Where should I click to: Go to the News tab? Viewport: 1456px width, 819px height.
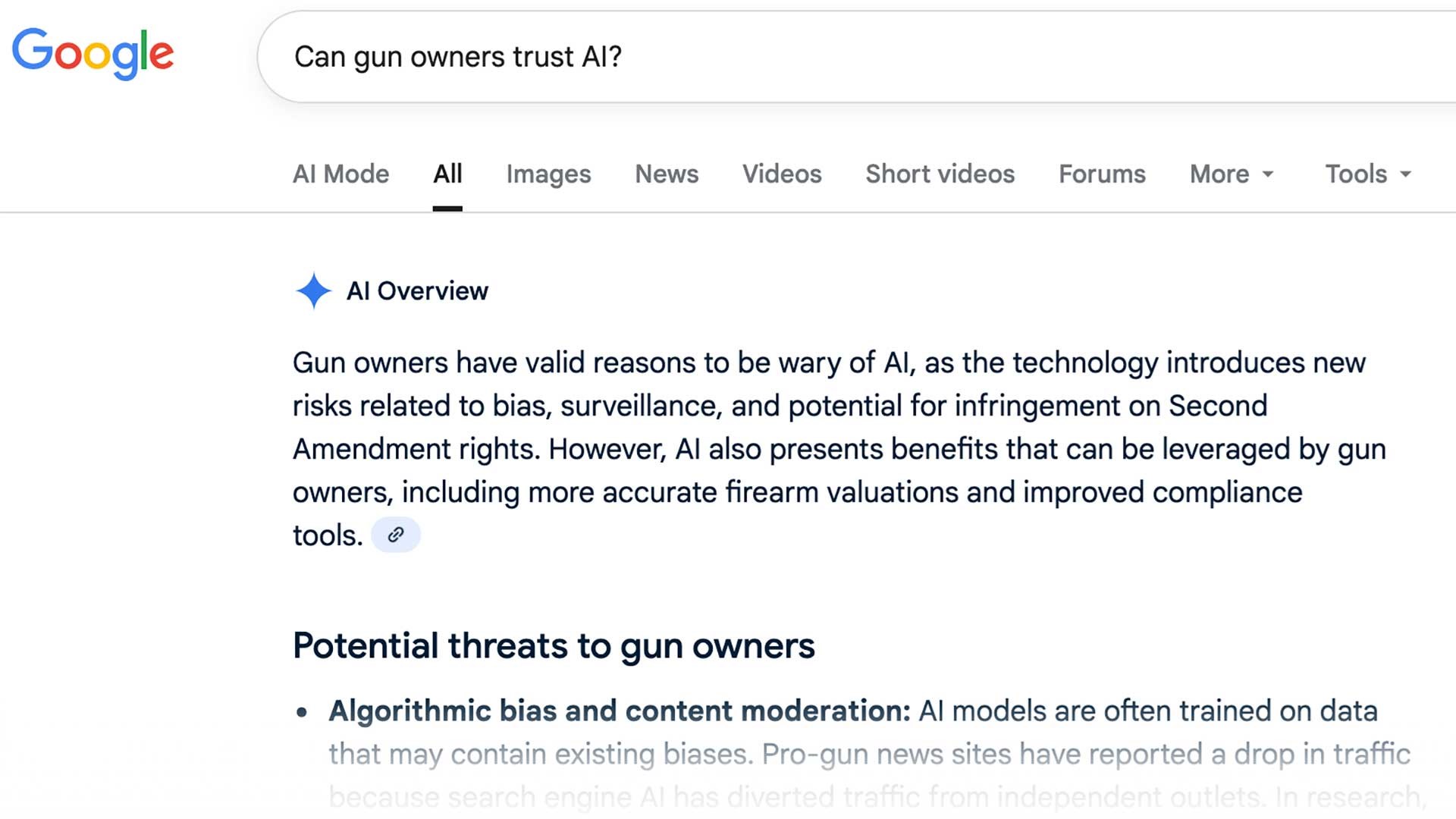[667, 174]
